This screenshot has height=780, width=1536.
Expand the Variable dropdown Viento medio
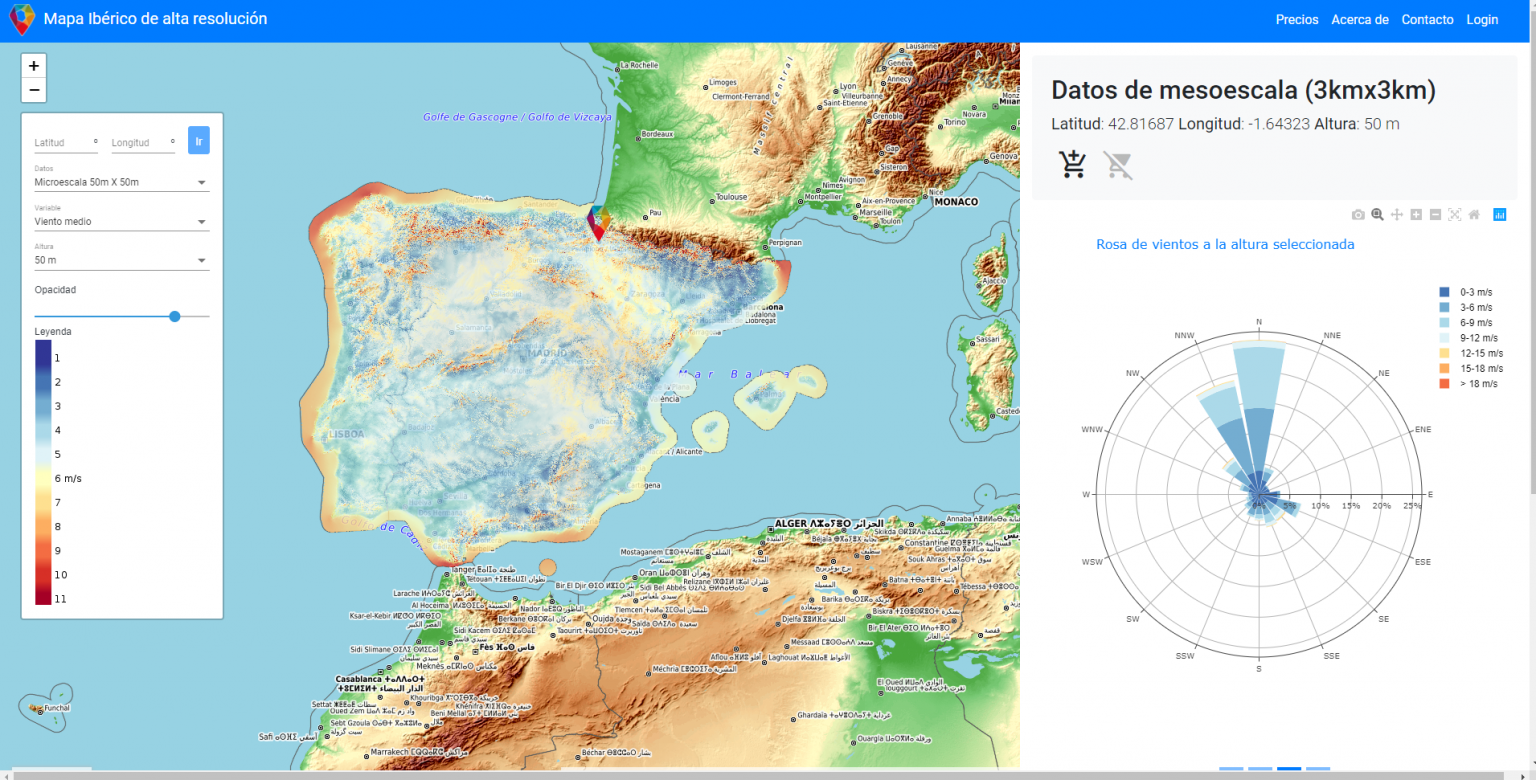click(121, 222)
